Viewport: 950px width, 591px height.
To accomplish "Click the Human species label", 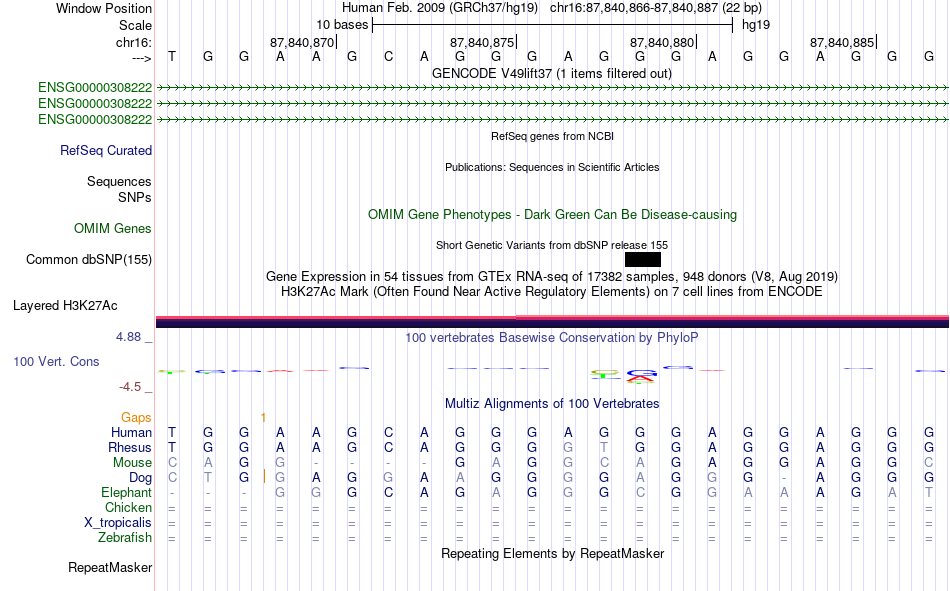I will click(x=131, y=433).
